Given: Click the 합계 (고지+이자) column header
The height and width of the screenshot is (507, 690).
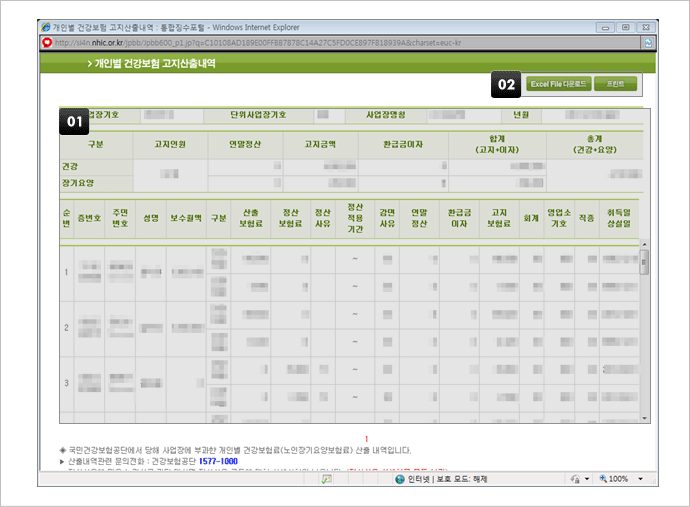Looking at the screenshot, I should click(497, 144).
